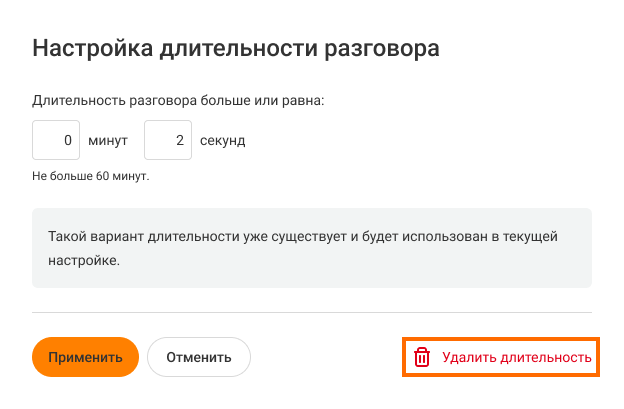Click the "секунд" unit label
The width and height of the screenshot is (624, 409).
(x=220, y=141)
